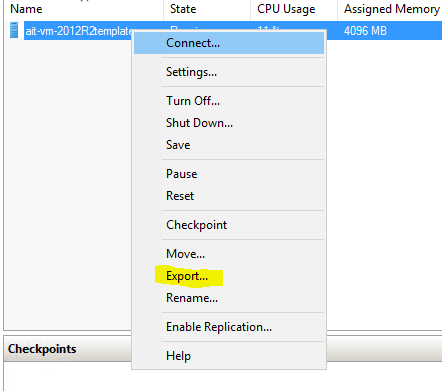Select the ait-vm-2012R2template row name

click(79, 31)
